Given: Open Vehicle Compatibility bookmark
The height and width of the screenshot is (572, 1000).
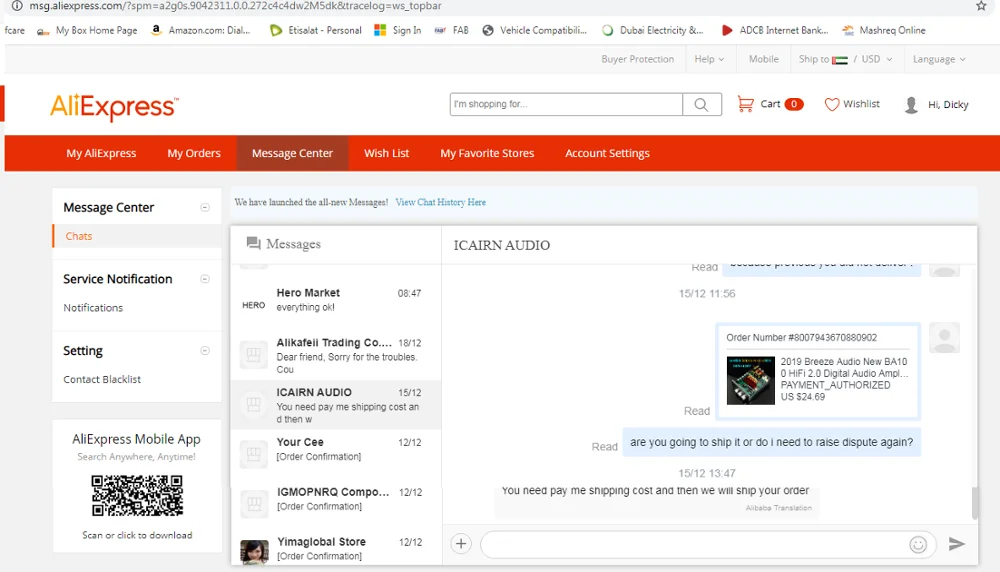Looking at the screenshot, I should [x=534, y=30].
